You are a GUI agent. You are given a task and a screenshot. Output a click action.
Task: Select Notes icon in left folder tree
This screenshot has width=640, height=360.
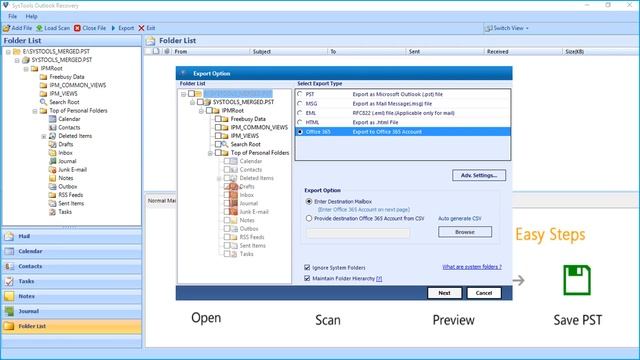point(52,178)
